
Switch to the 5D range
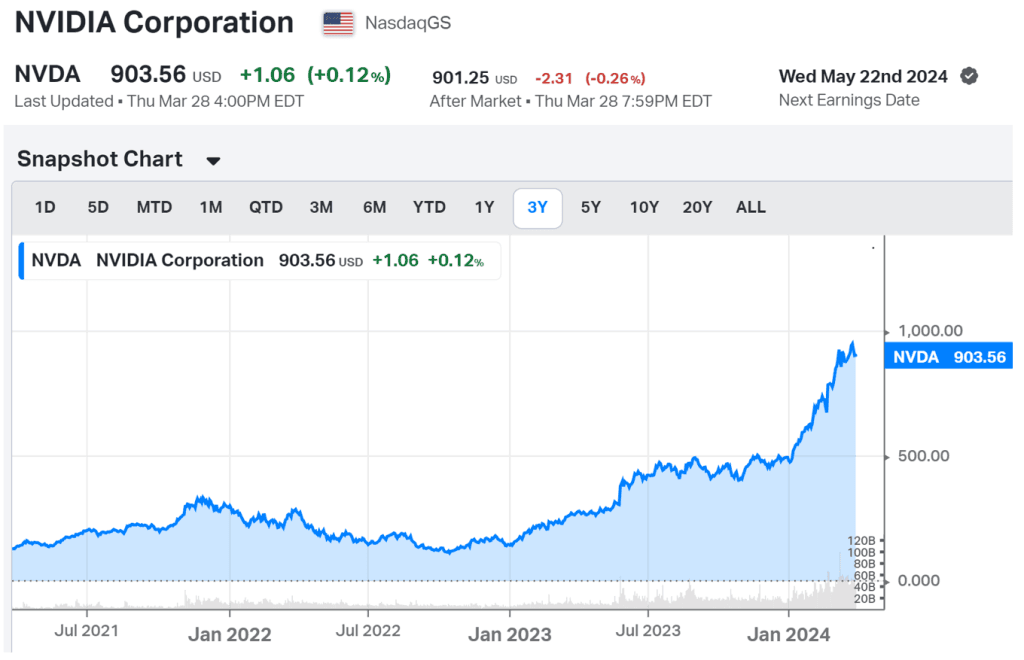[x=98, y=207]
